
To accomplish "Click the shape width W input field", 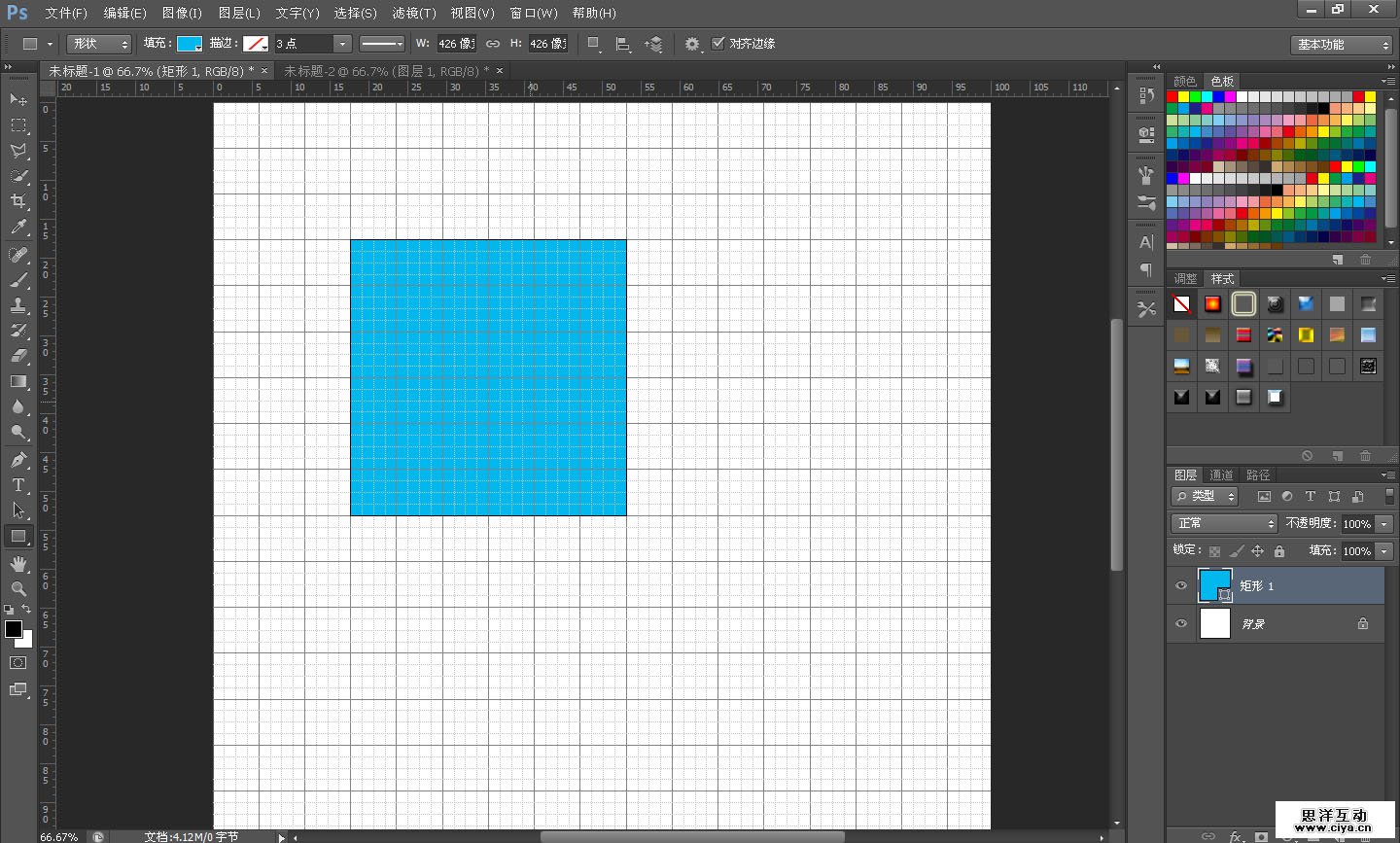I will tap(455, 44).
